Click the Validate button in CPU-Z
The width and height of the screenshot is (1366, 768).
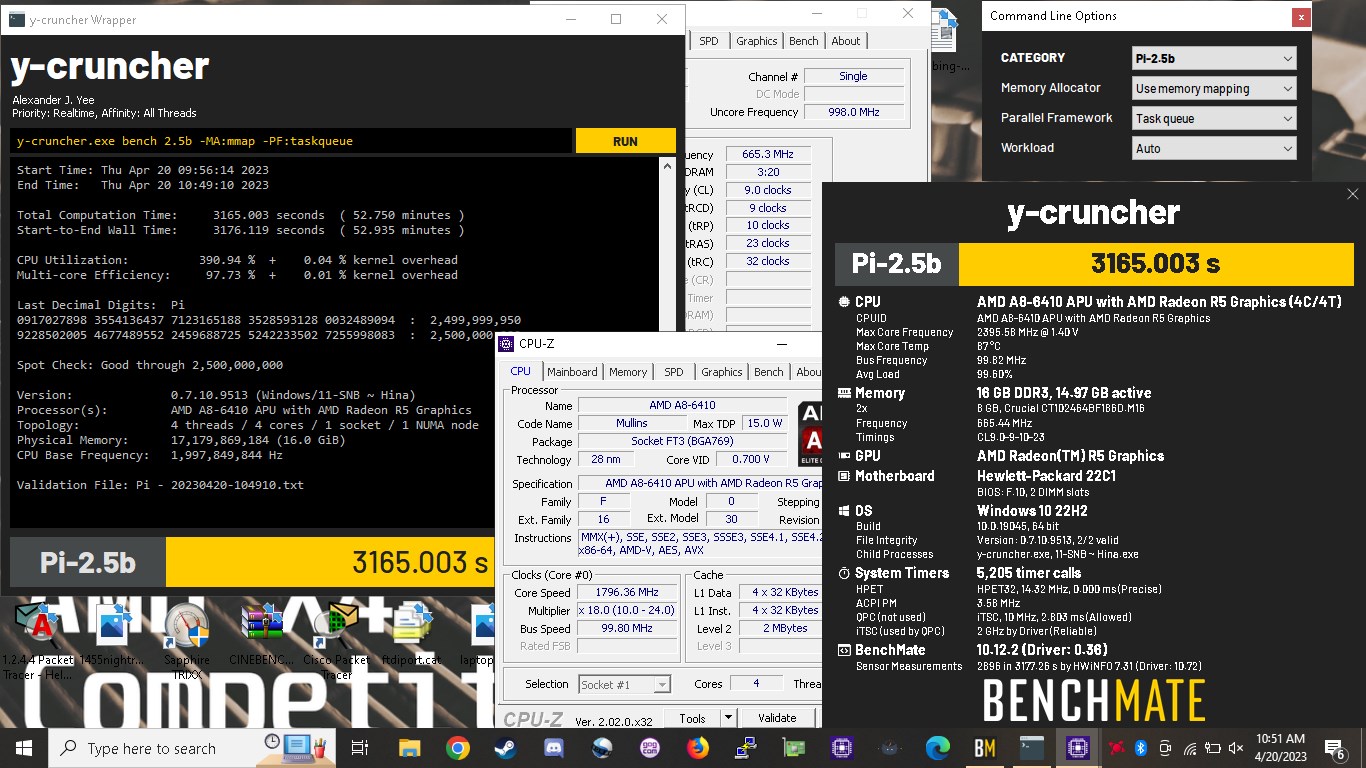tap(777, 718)
